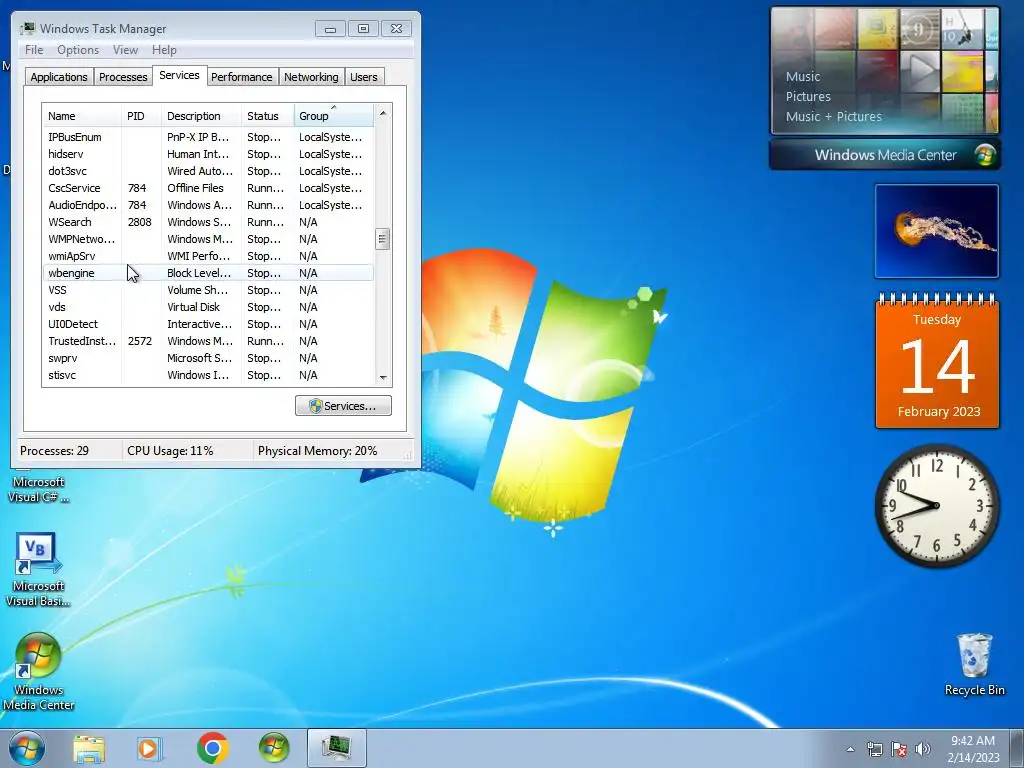Select the wmiApSrv service row
Viewport: 1024px width, 768px height.
coord(208,256)
